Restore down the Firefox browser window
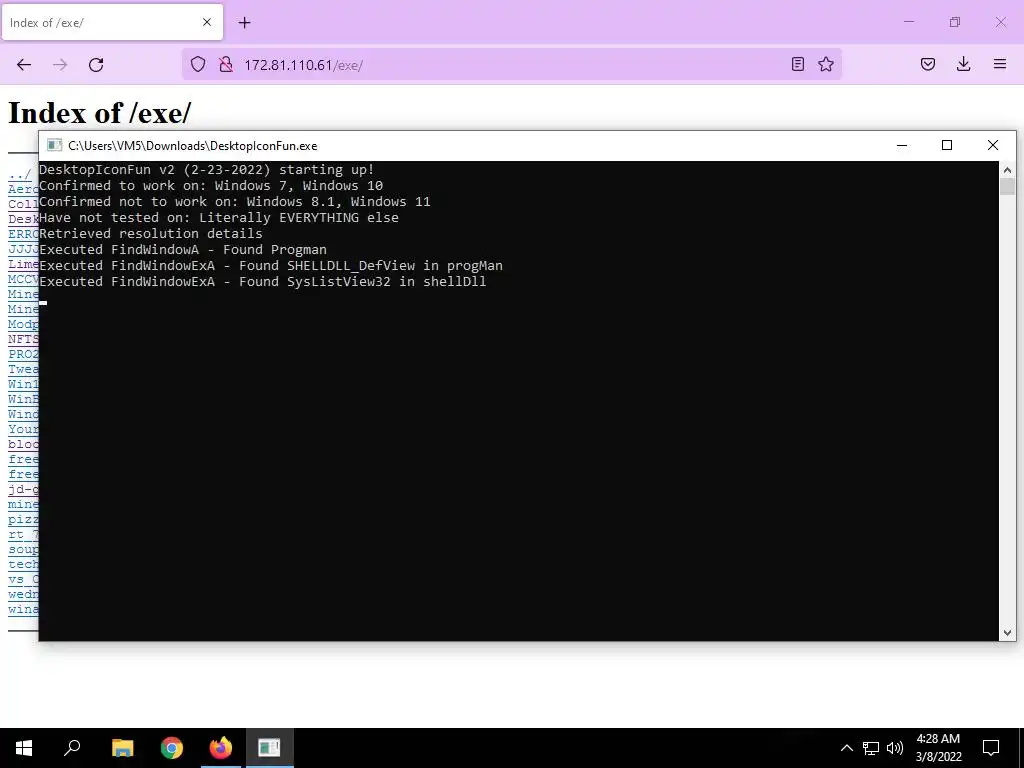The width and height of the screenshot is (1024, 768). 955,22
